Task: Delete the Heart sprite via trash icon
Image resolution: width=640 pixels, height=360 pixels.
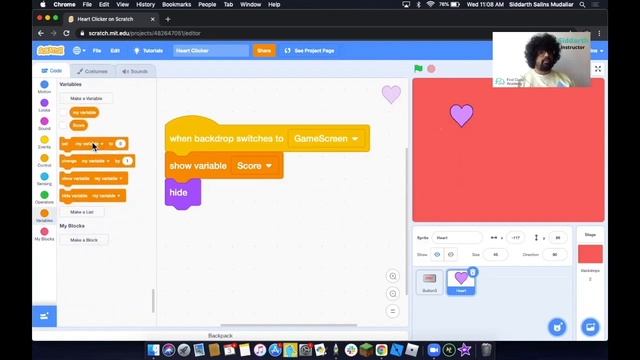Action: point(473,272)
